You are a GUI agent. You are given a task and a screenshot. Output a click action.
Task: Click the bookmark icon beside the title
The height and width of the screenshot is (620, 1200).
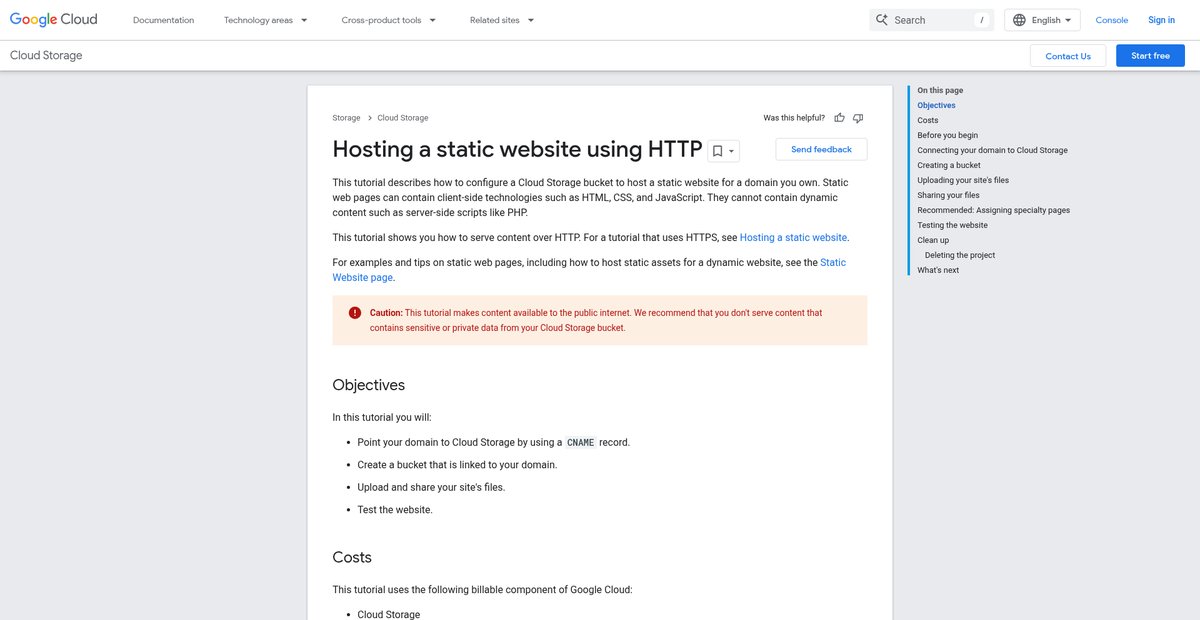pos(717,151)
